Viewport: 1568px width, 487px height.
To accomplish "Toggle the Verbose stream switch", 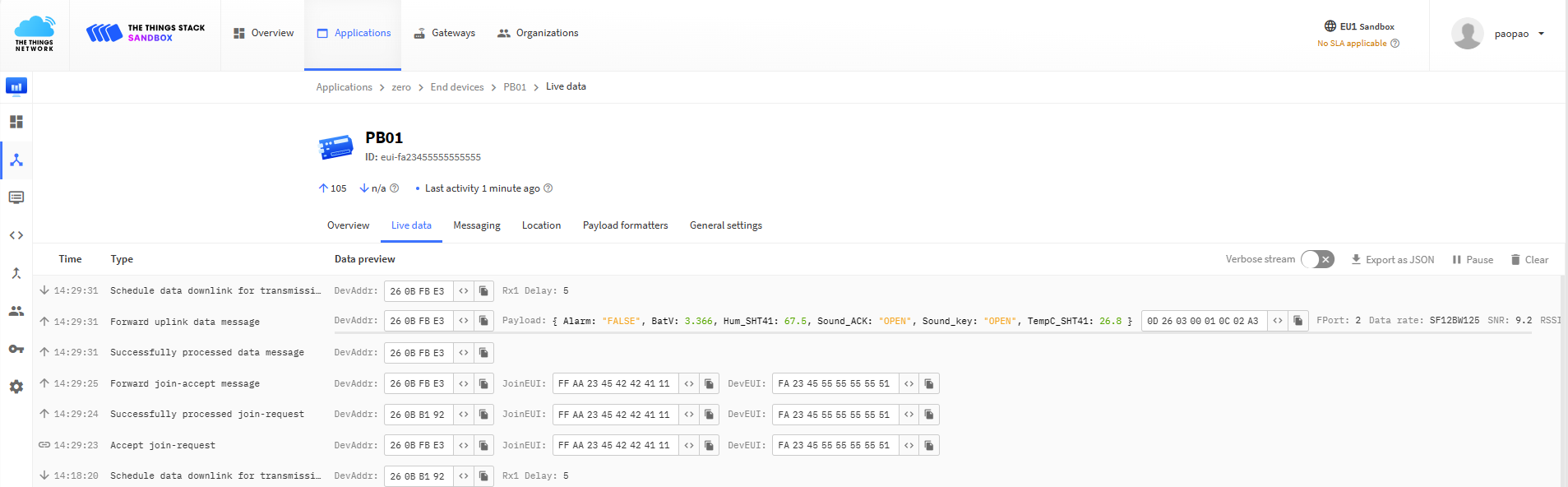I will pos(1317,259).
